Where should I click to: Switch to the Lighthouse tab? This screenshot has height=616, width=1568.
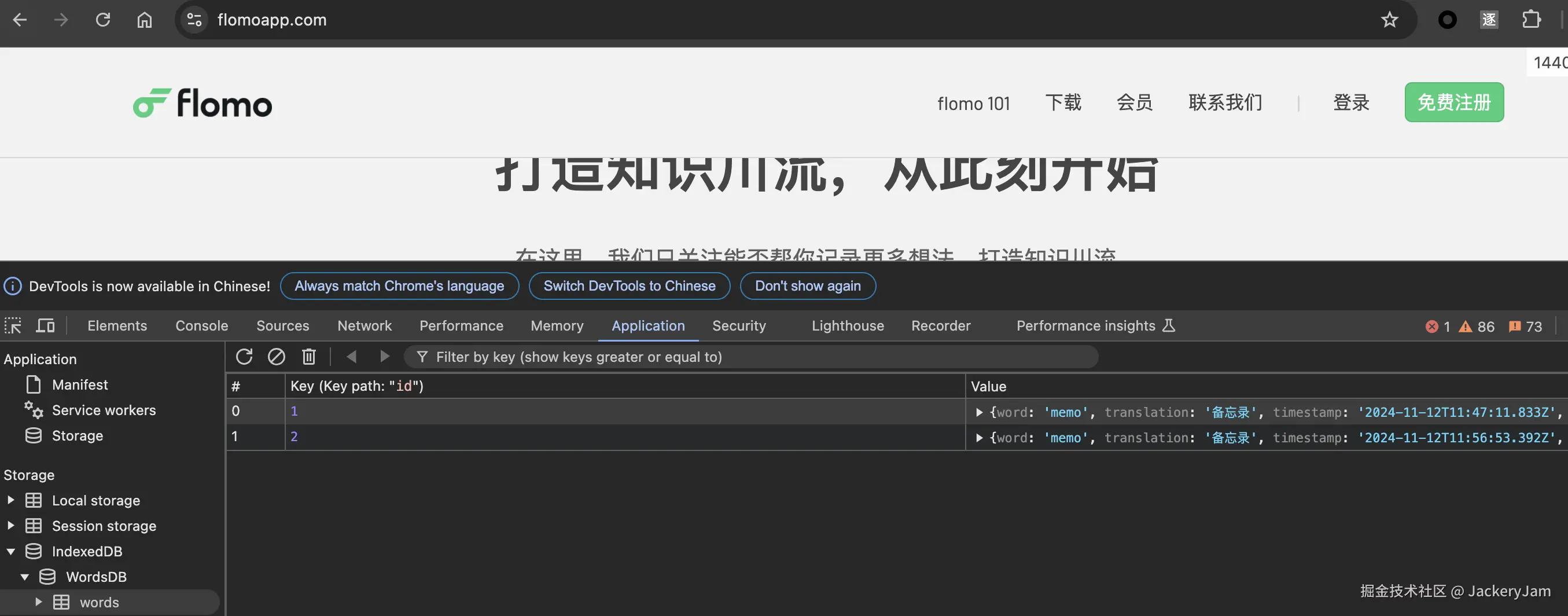pos(847,326)
